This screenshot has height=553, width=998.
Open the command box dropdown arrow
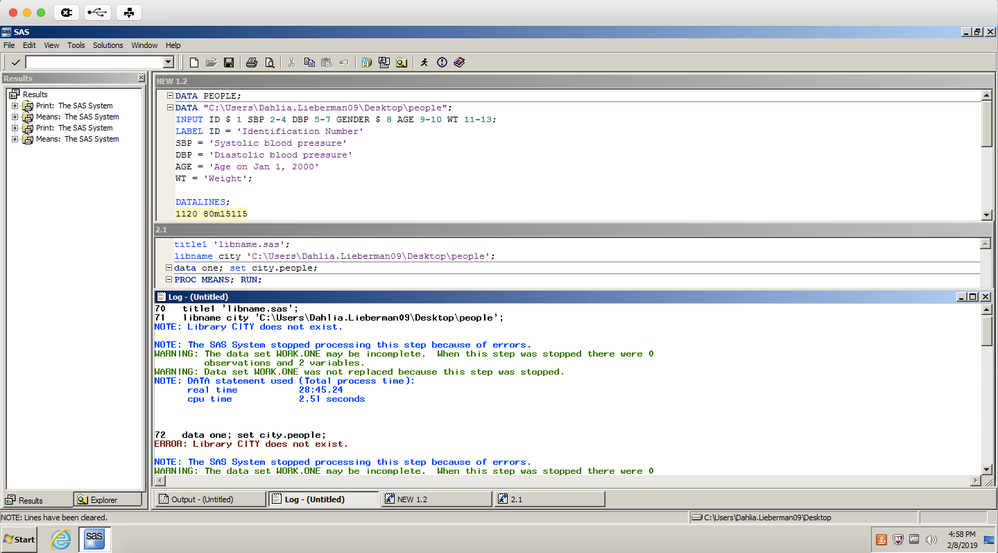[x=168, y=62]
